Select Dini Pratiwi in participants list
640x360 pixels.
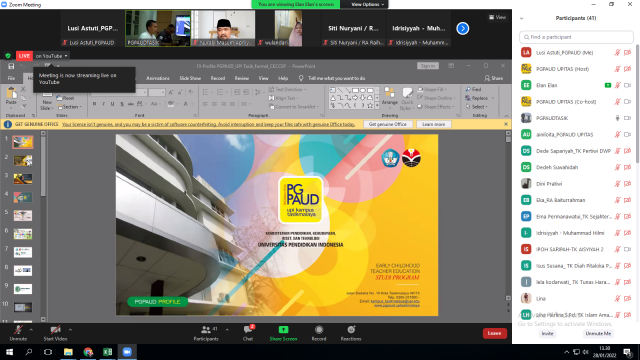(576, 184)
